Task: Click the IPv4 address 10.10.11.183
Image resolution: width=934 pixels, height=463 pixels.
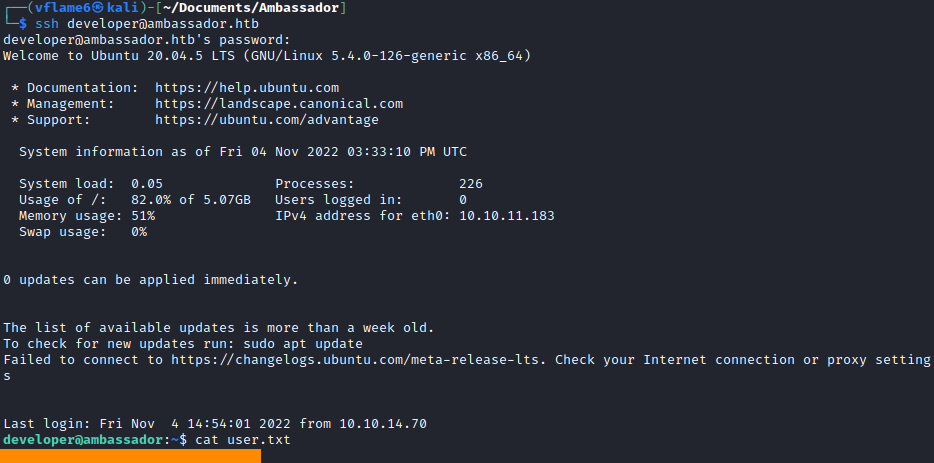Action: 507,216
